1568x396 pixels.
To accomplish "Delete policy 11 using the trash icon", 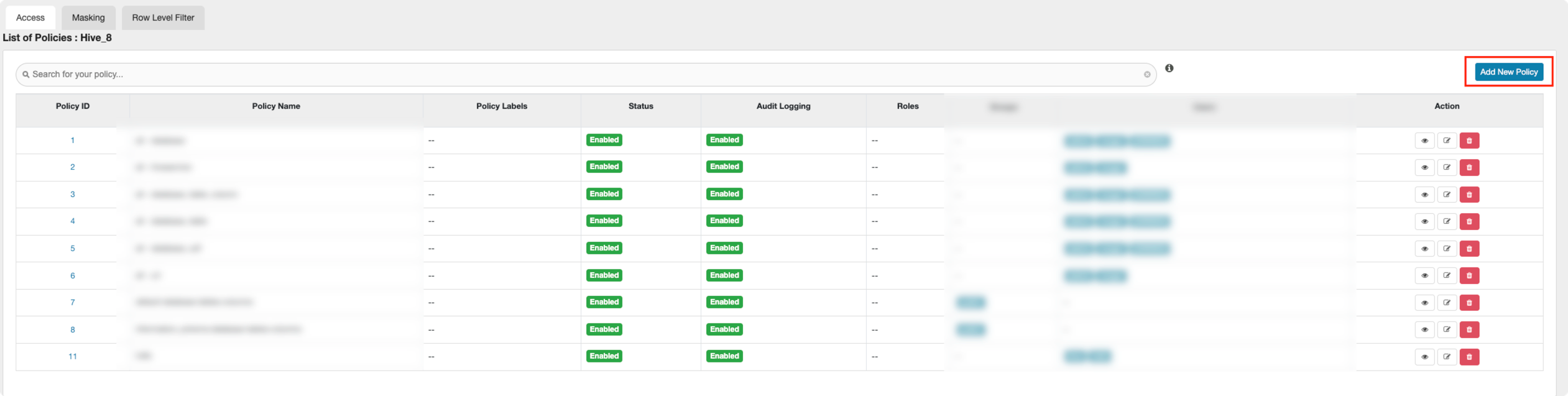I will point(1469,357).
